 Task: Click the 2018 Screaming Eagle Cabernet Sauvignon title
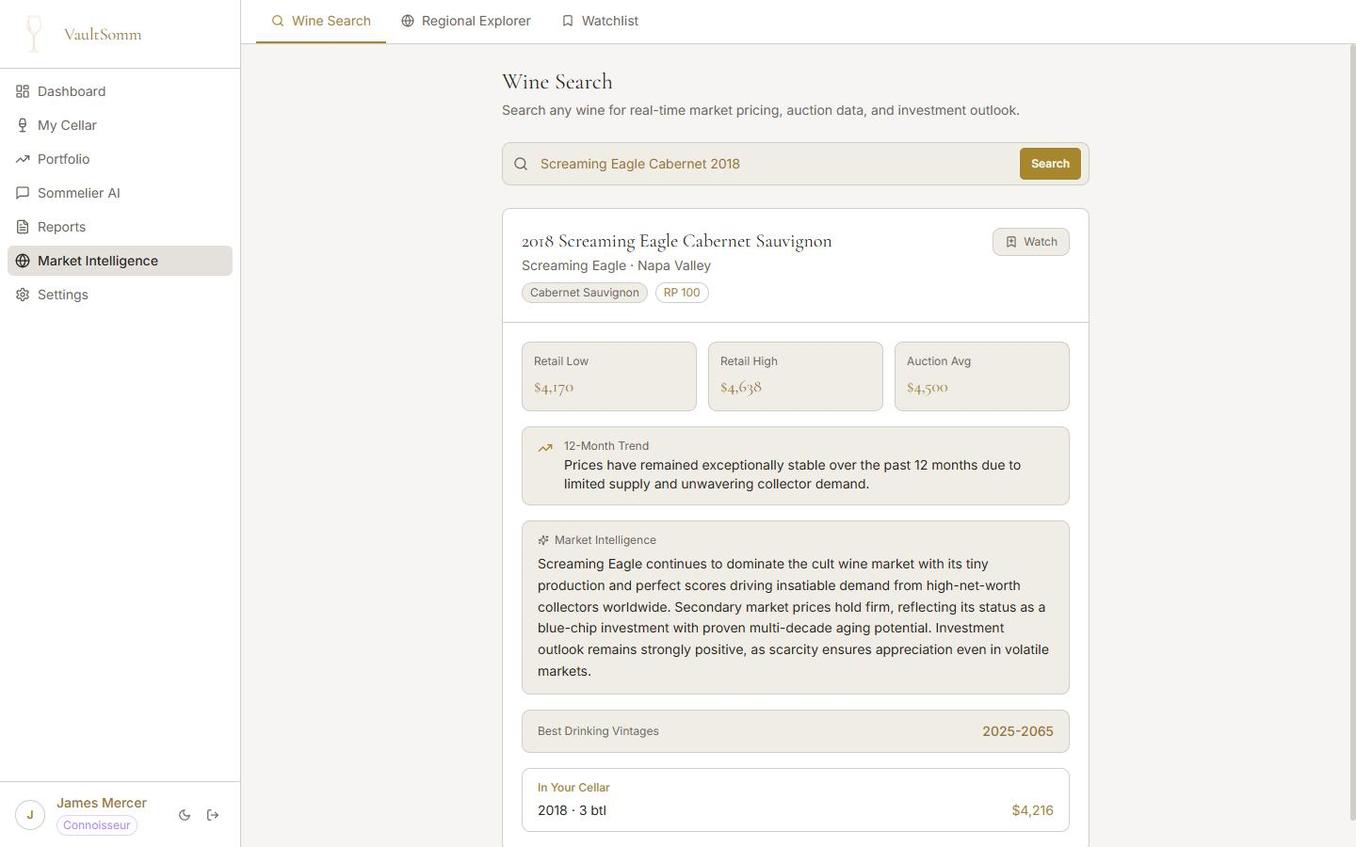pyautogui.click(x=677, y=241)
